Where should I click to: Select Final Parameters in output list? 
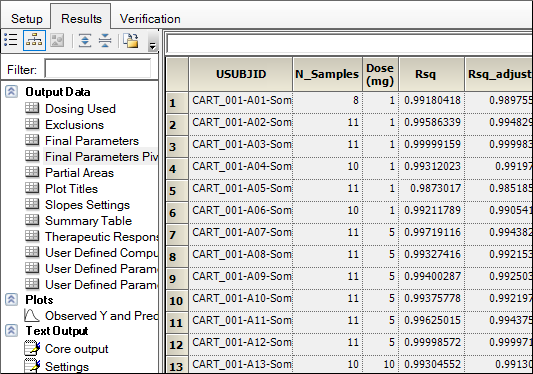pyautogui.click(x=92, y=140)
